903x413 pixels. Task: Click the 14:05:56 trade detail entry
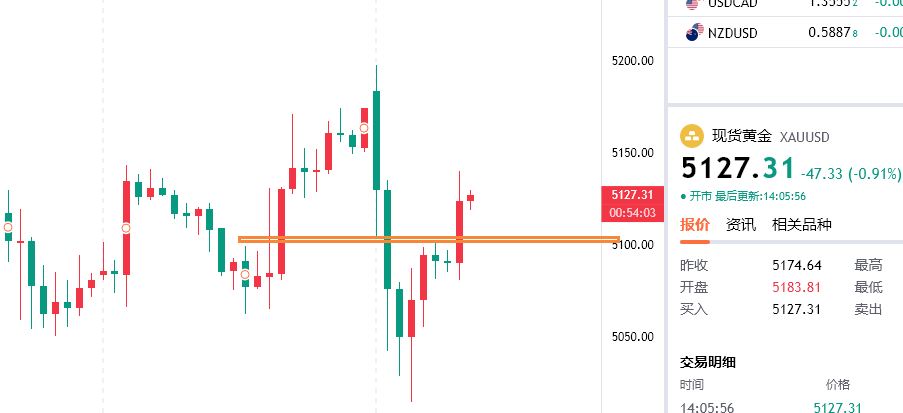pos(707,407)
